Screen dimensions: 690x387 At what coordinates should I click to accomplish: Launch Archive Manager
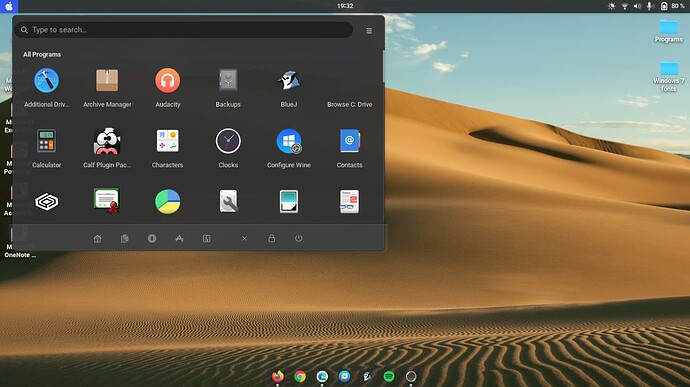[x=107, y=88]
